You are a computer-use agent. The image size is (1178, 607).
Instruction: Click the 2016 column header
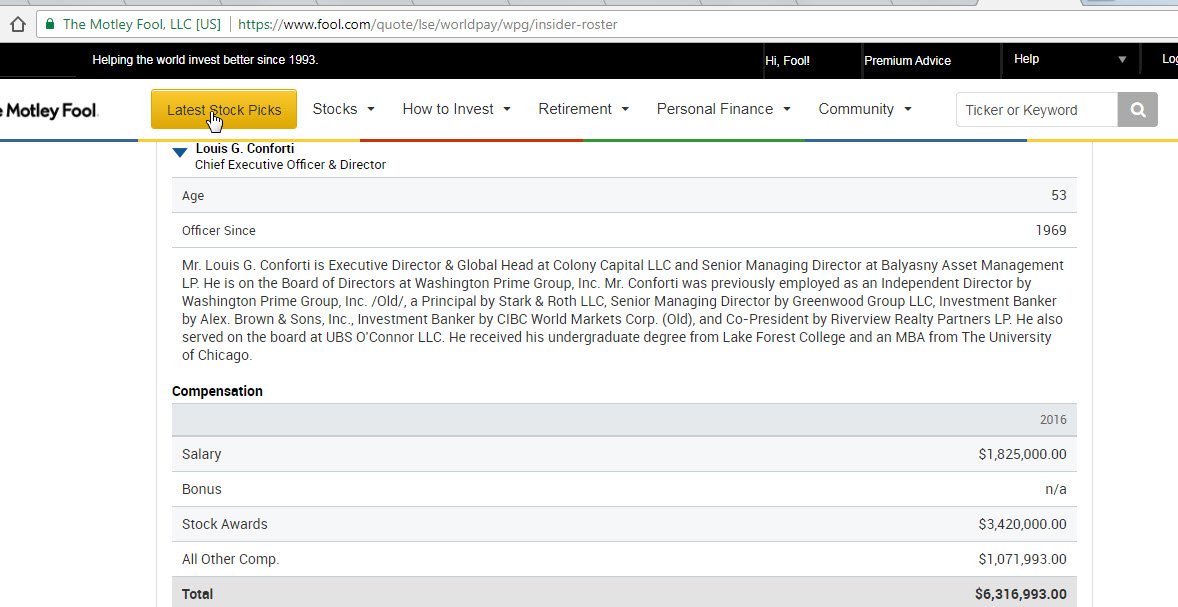(1053, 420)
